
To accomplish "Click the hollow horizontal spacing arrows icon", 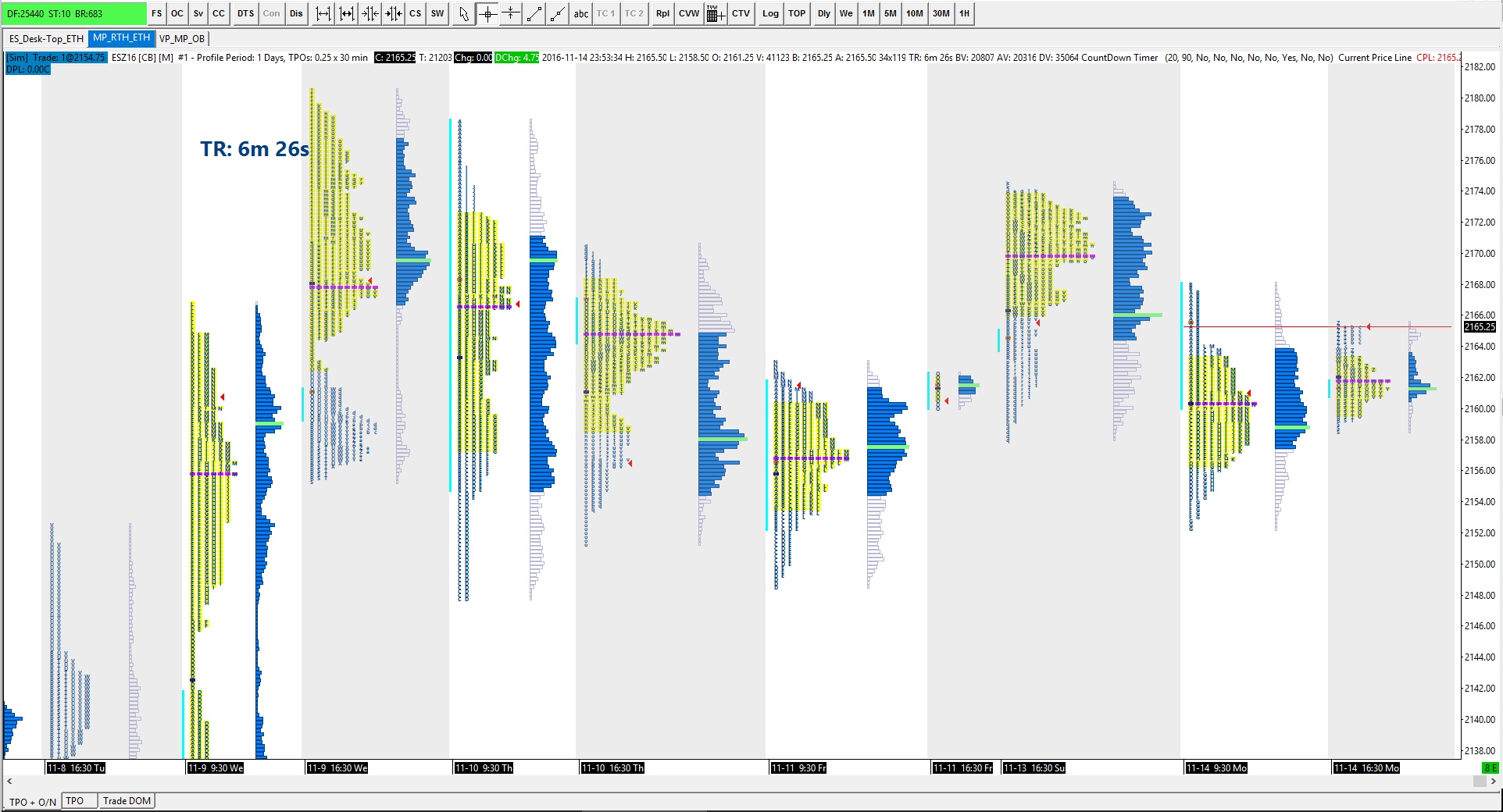I will tap(323, 14).
